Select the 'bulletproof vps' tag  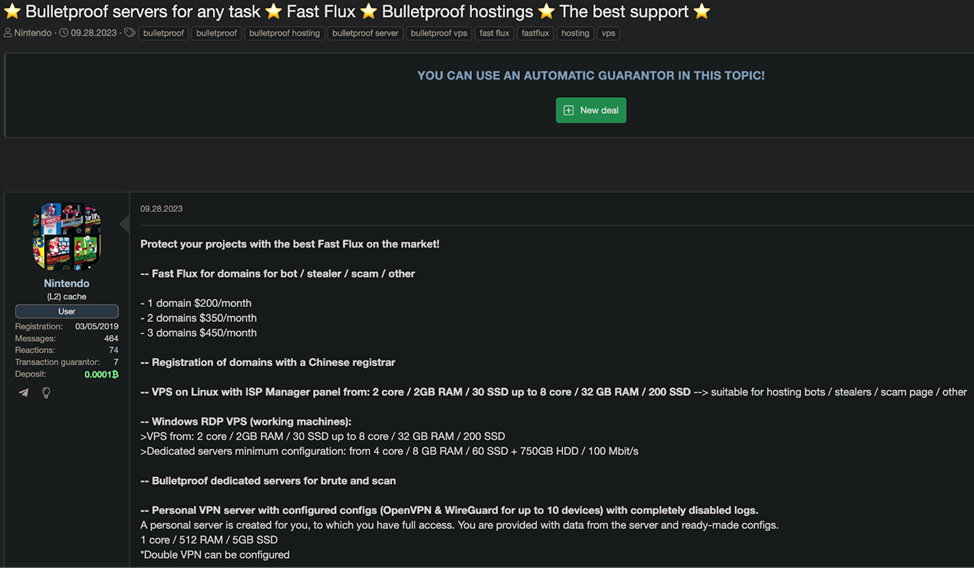pos(439,33)
